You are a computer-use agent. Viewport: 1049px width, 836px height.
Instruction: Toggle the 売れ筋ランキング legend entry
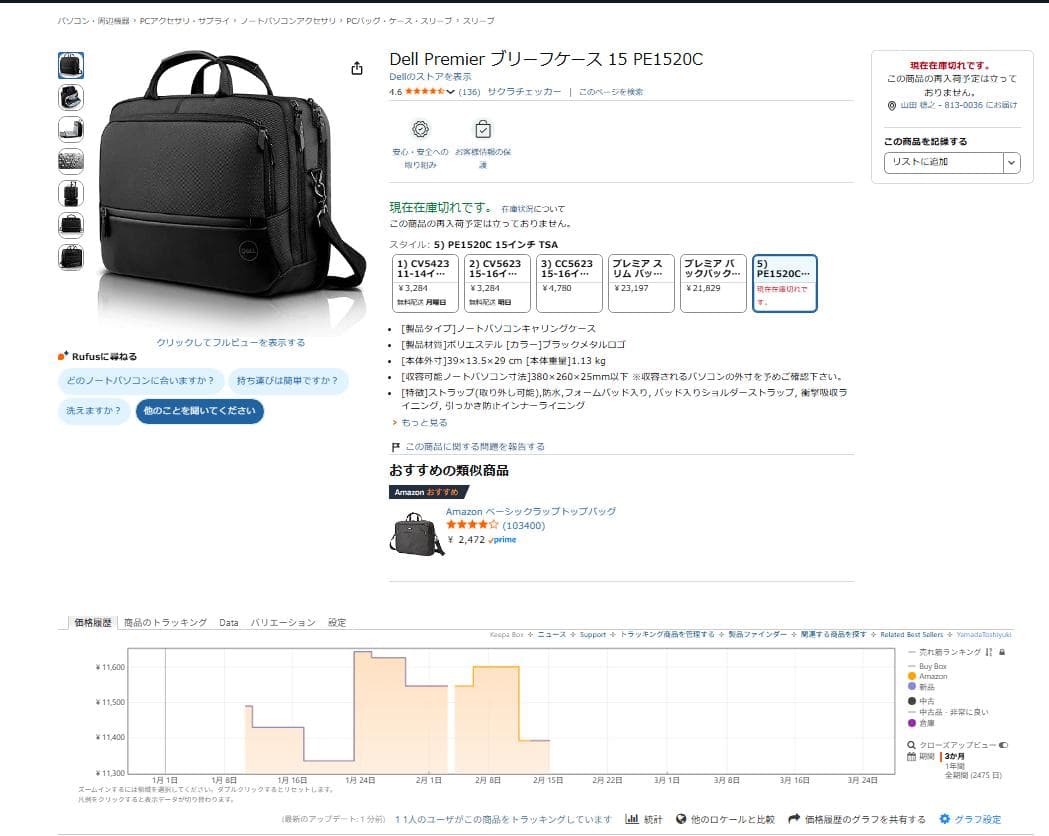pyautogui.click(x=945, y=652)
